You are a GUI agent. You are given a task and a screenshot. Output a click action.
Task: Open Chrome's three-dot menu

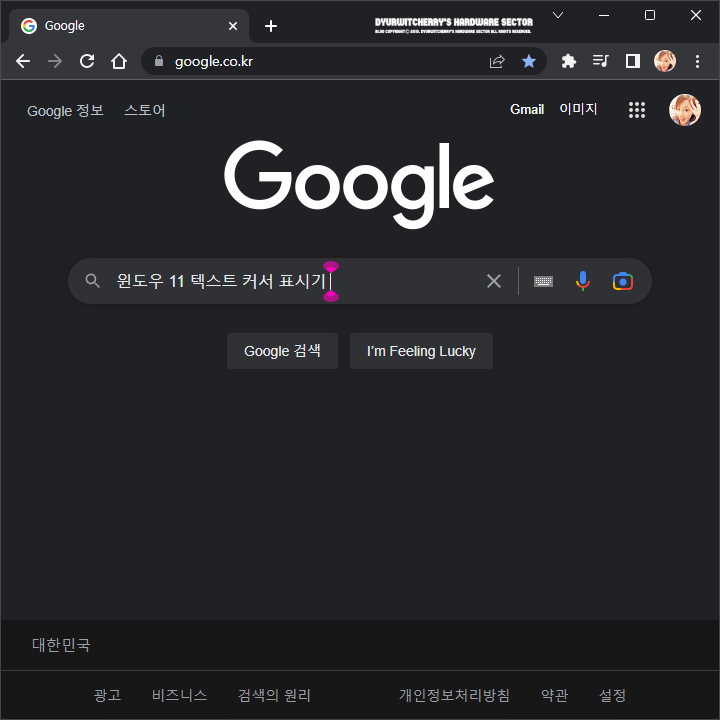click(x=697, y=61)
